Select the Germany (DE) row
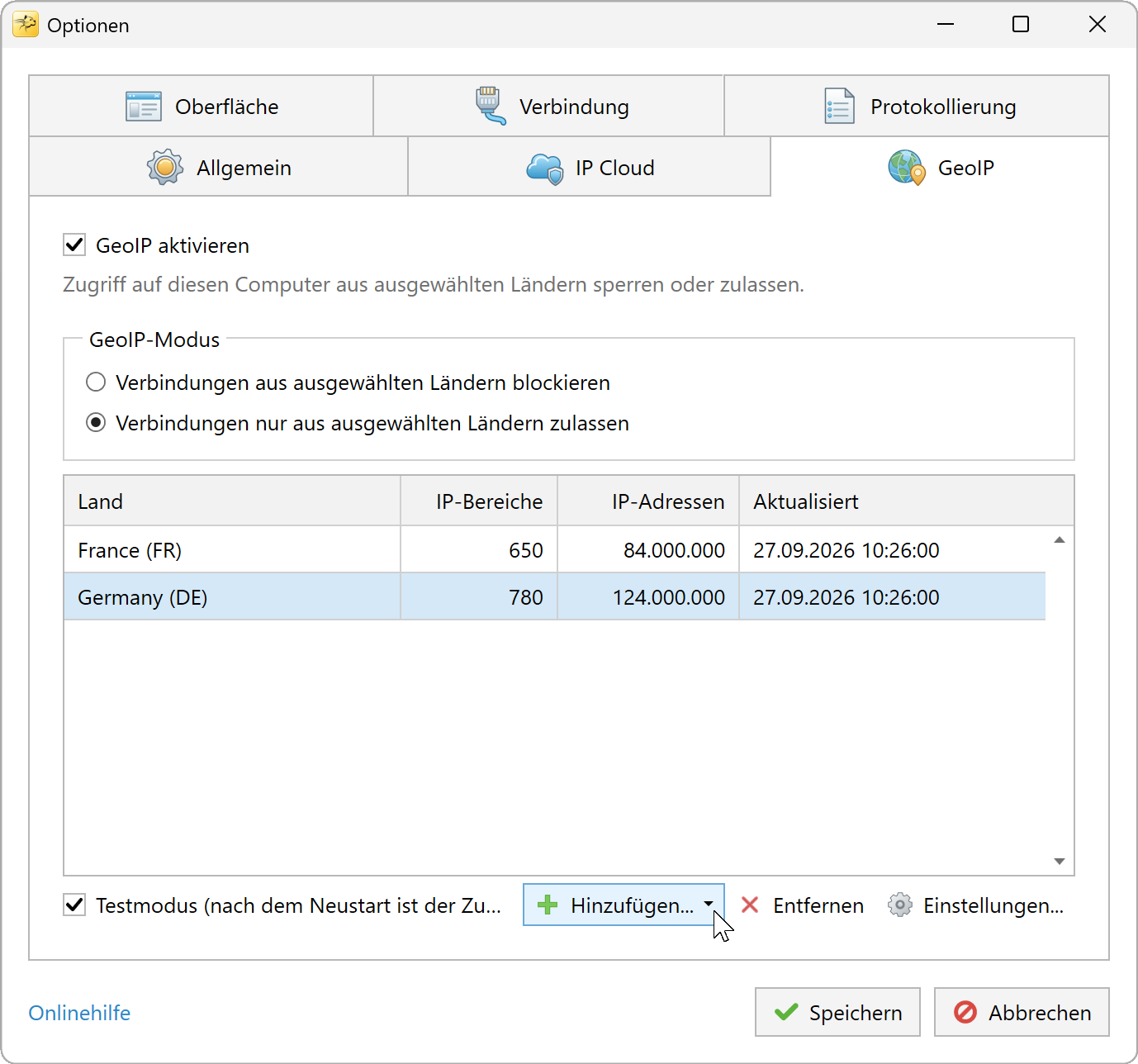The image size is (1138, 1064). point(554,597)
